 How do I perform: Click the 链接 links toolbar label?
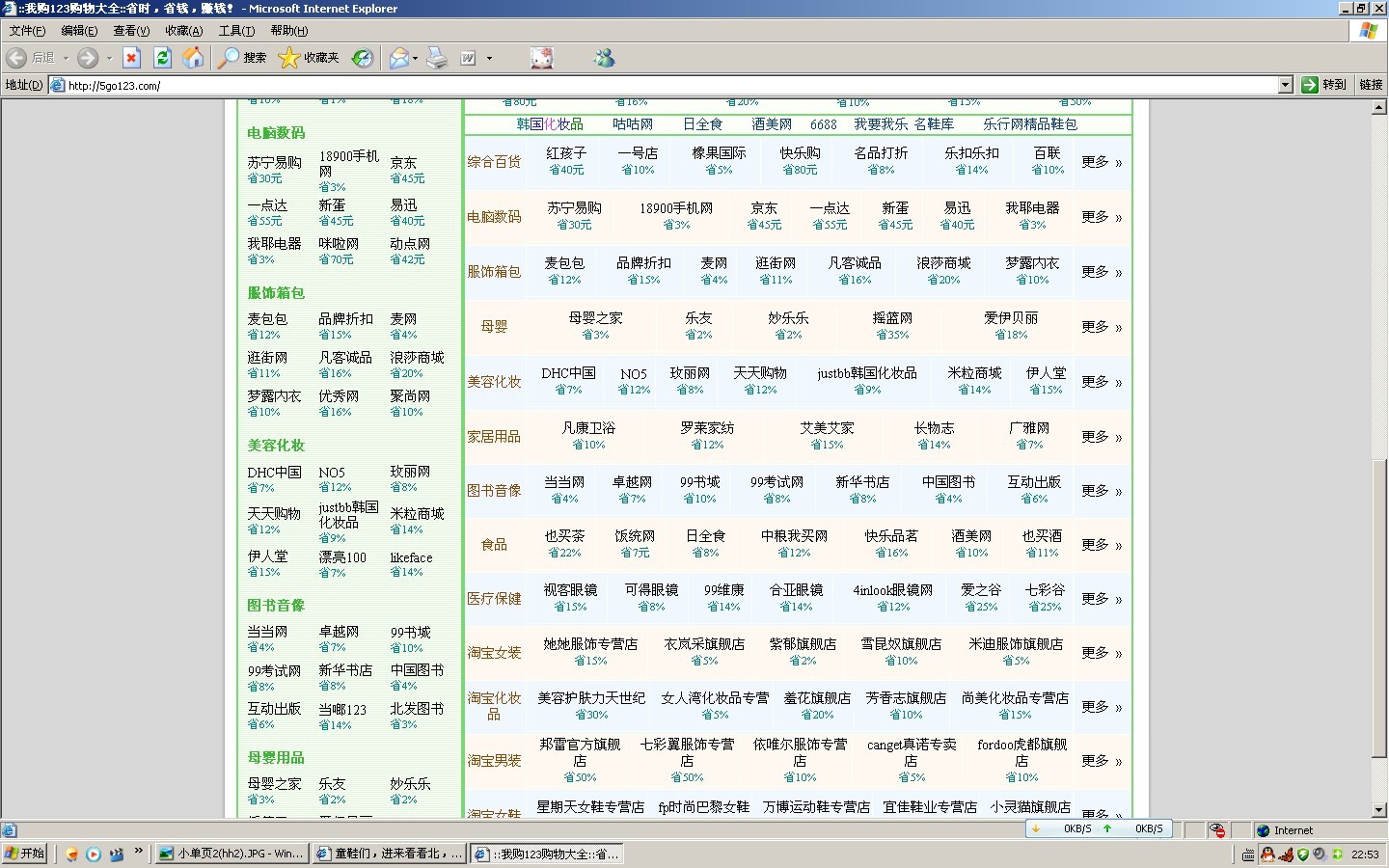click(x=1371, y=85)
